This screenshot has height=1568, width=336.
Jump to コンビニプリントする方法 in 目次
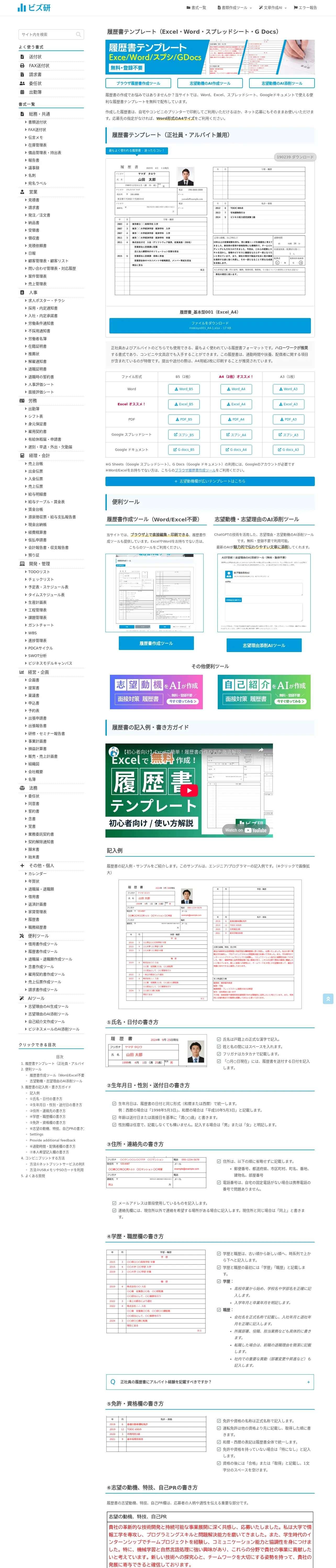point(44,1158)
